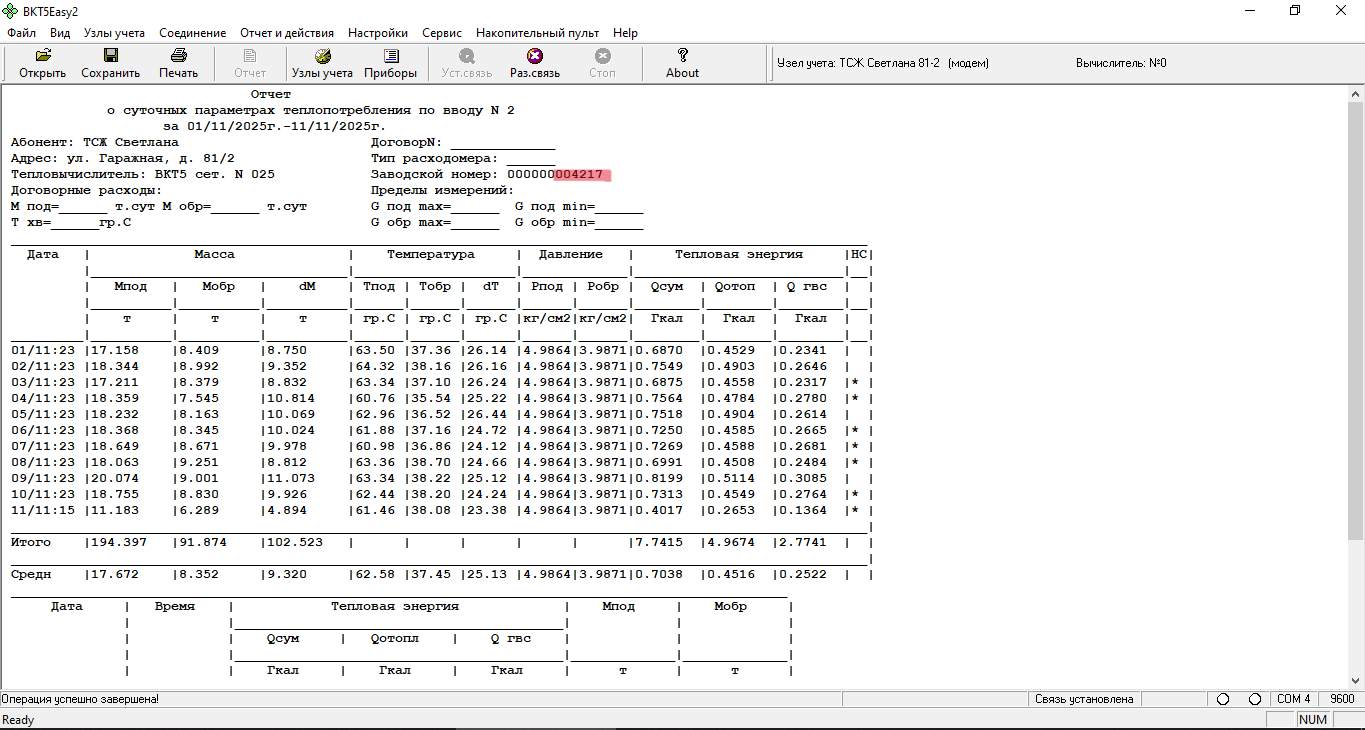Disconnect using the Раз.связь toolbar icon

click(535, 57)
